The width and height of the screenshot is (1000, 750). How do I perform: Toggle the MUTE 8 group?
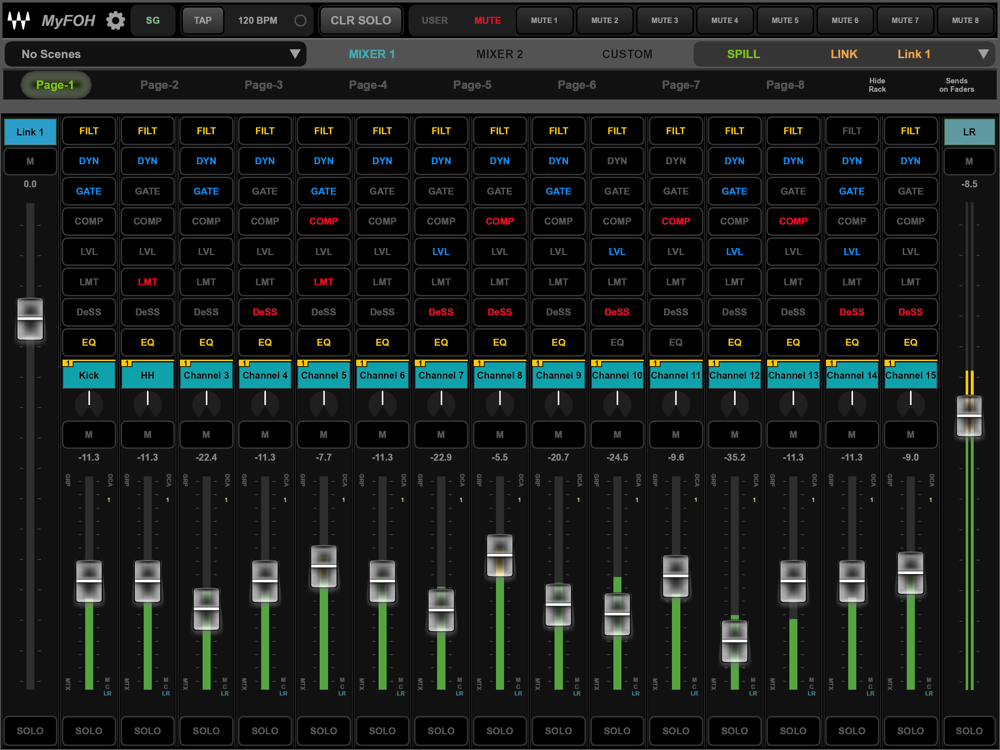point(965,20)
